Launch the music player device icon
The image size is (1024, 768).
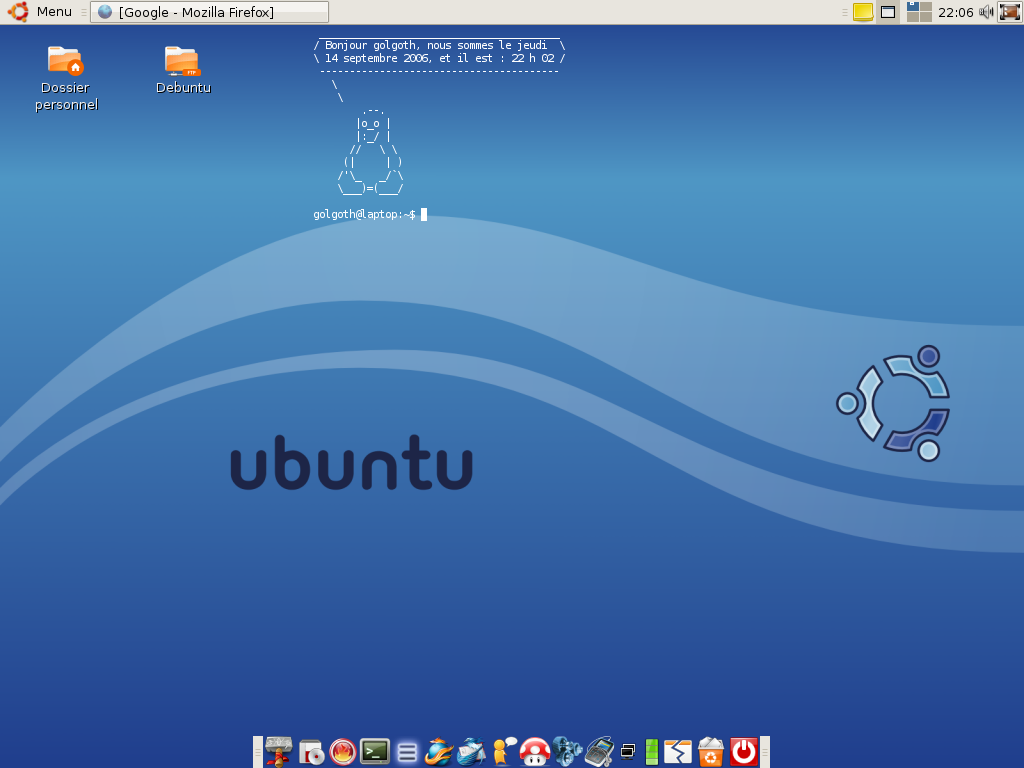600,751
